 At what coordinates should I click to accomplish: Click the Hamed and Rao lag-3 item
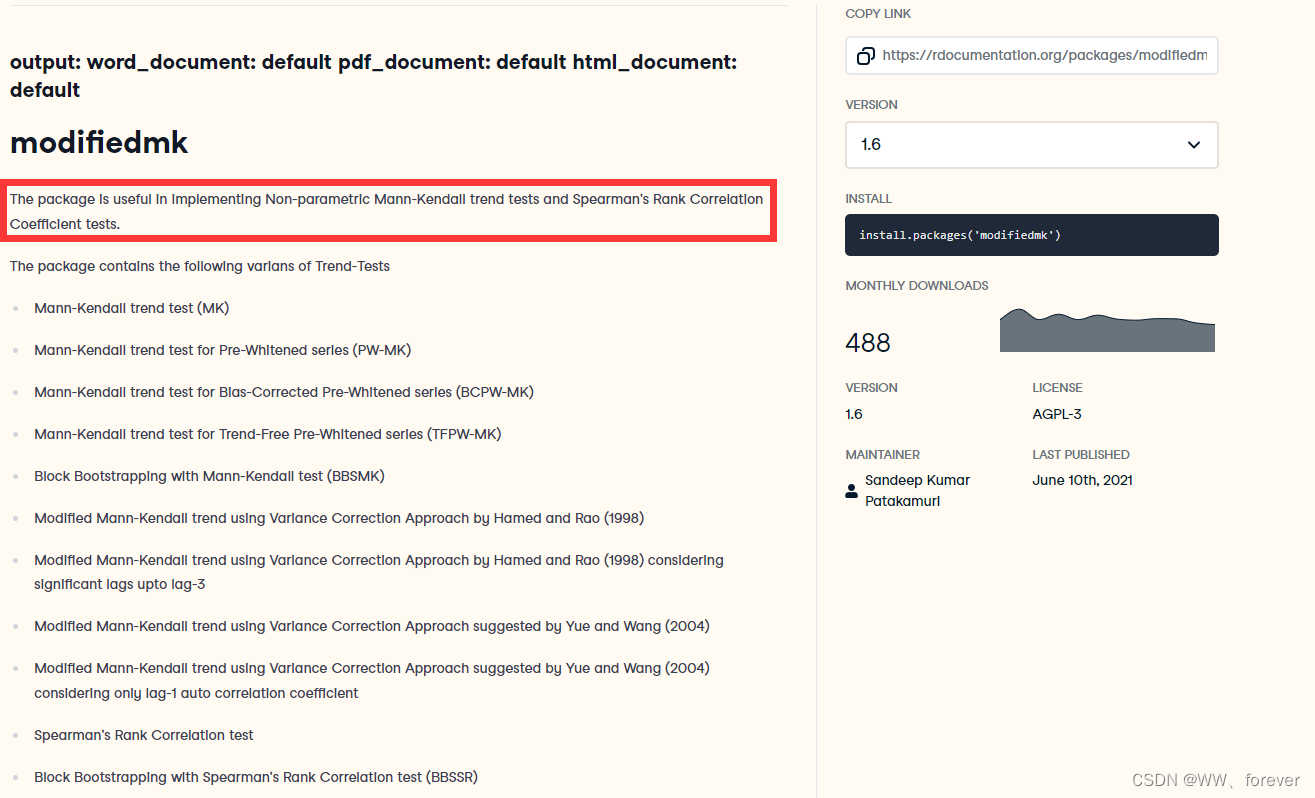tap(379, 572)
